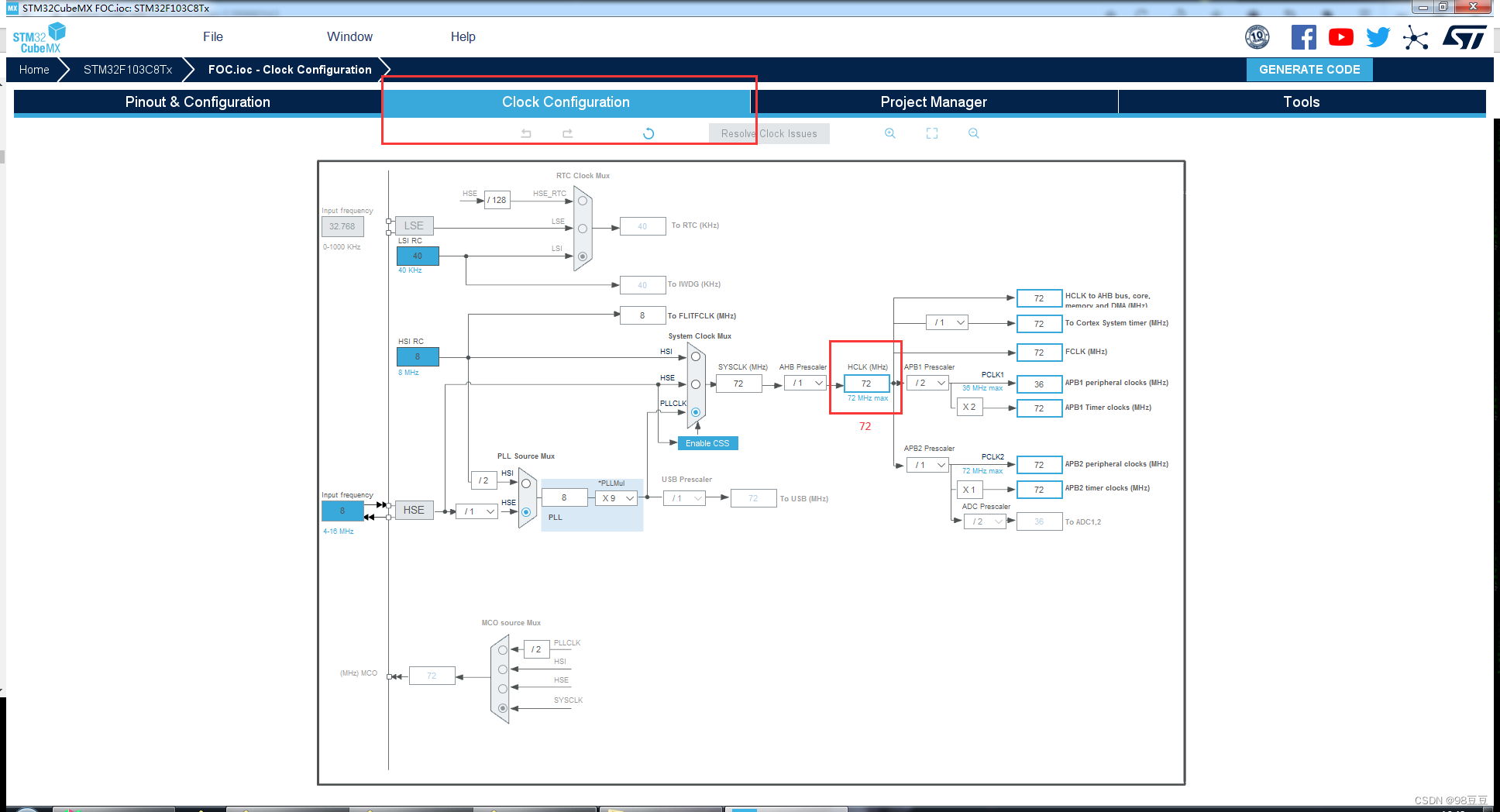Zoom out of the clock diagram

[x=974, y=133]
